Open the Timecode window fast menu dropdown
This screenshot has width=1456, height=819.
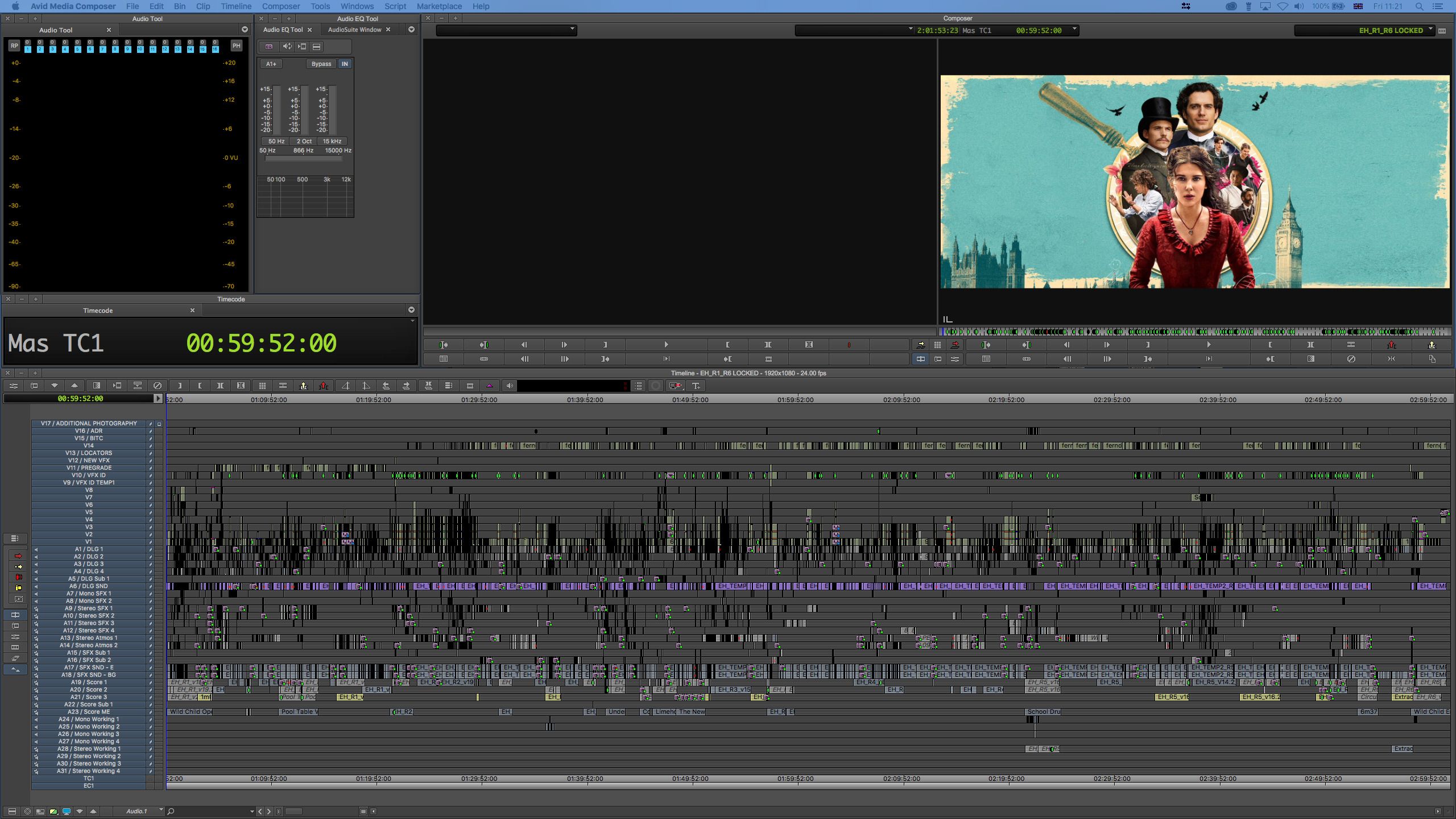[x=411, y=310]
